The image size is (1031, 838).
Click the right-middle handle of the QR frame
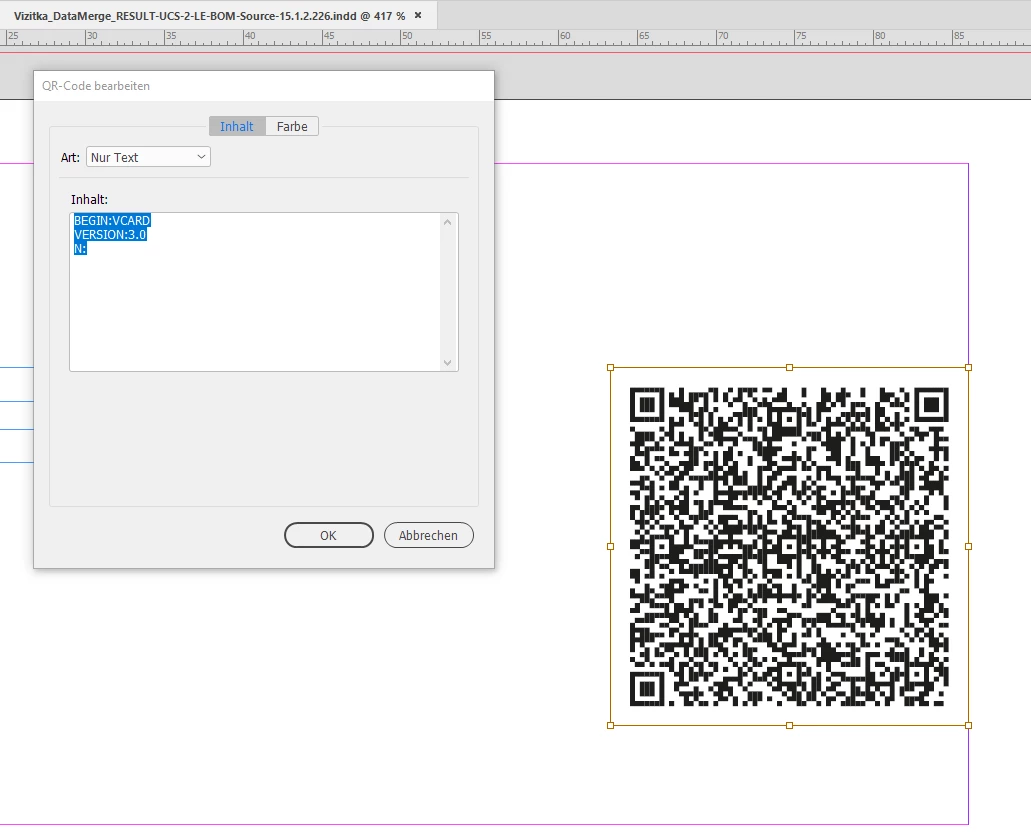coord(969,547)
